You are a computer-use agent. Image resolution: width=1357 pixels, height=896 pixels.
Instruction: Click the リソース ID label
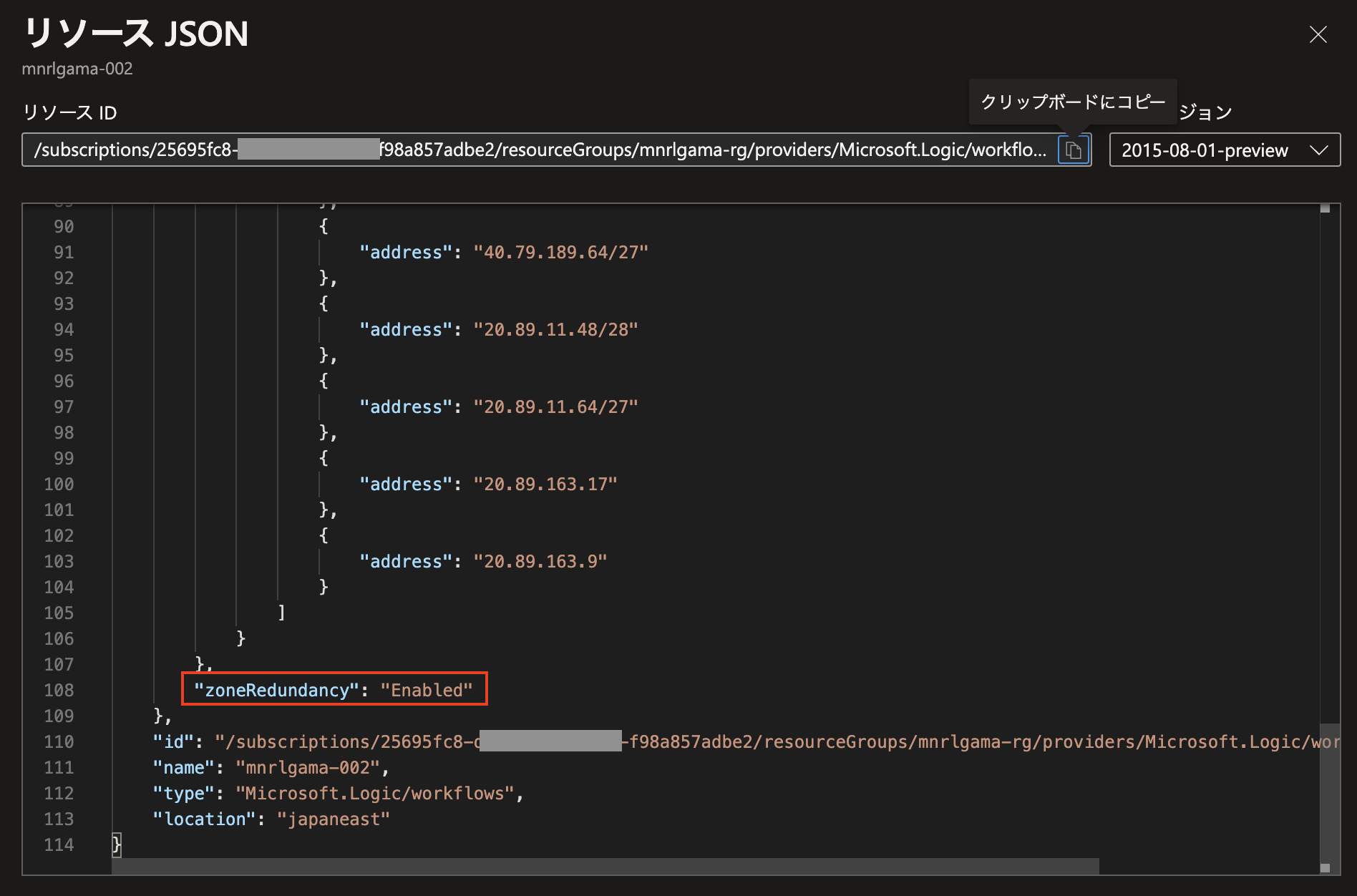coord(70,112)
